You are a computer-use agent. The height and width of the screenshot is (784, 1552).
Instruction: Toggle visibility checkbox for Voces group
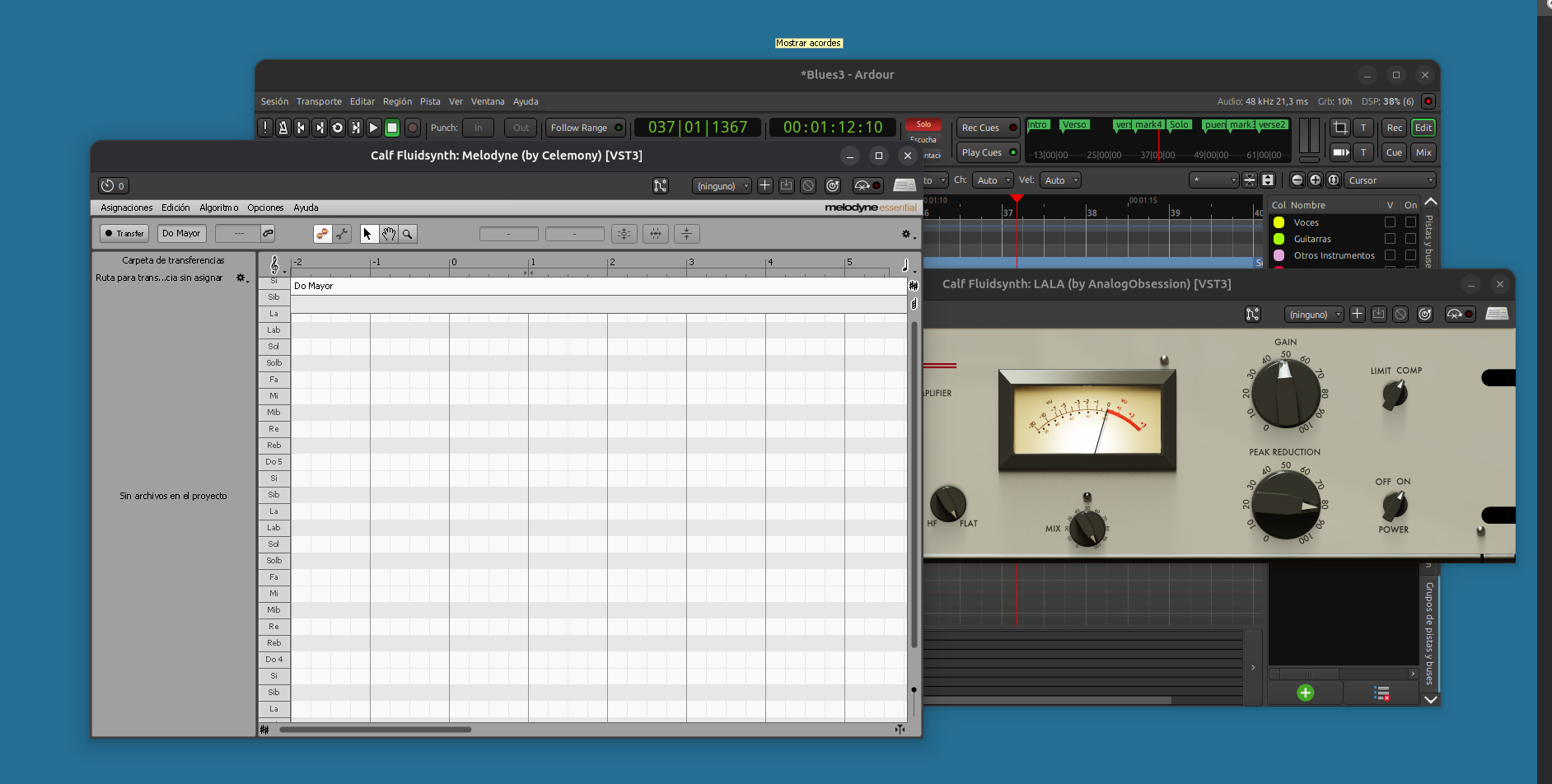[1390, 222]
